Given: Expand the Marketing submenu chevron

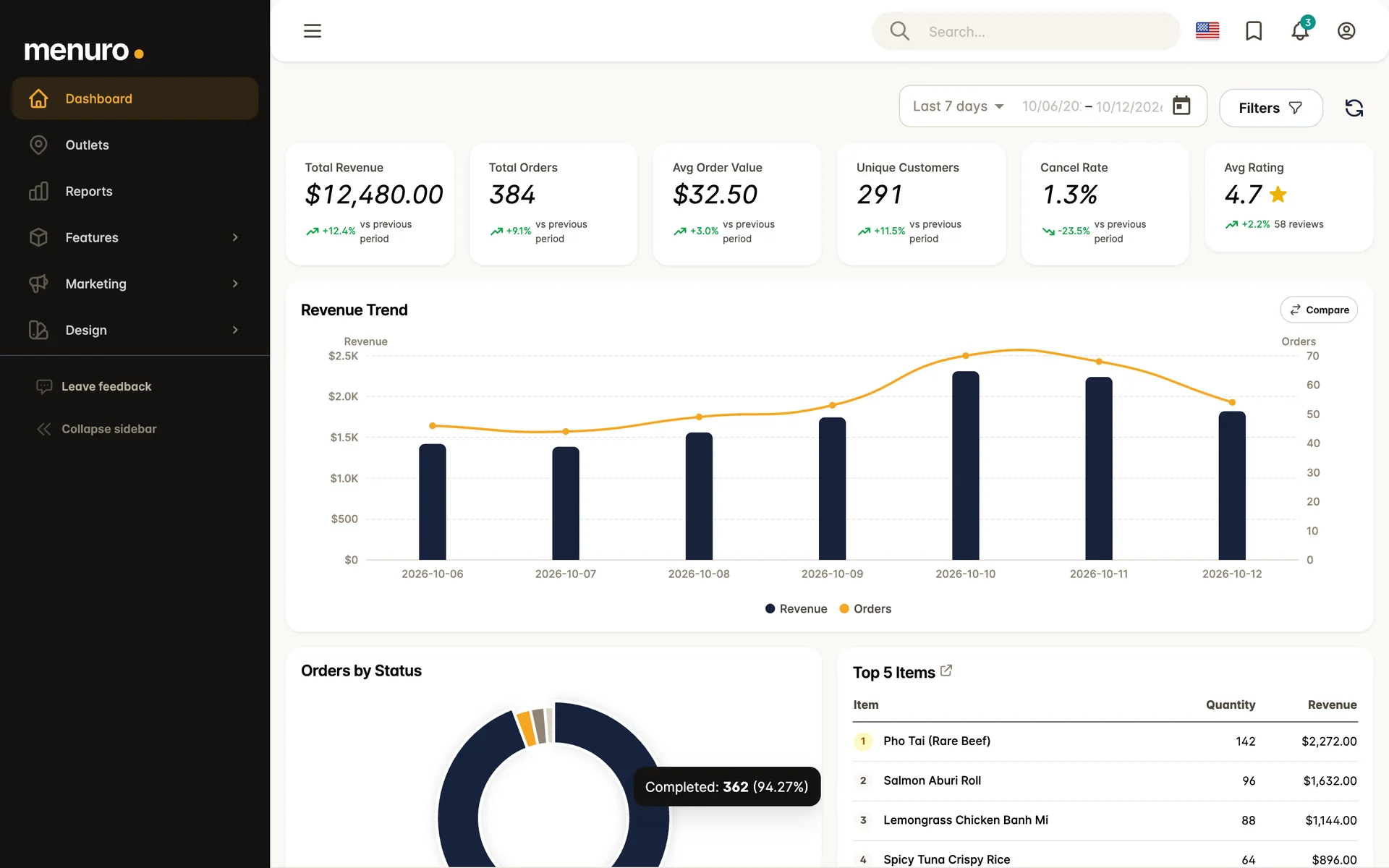Looking at the screenshot, I should pyautogui.click(x=235, y=284).
